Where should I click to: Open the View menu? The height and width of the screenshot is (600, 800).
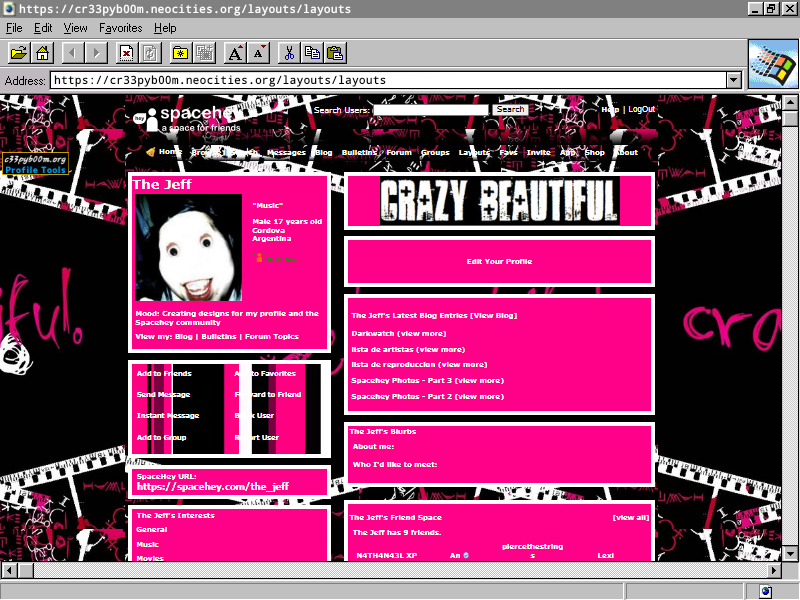[x=76, y=28]
